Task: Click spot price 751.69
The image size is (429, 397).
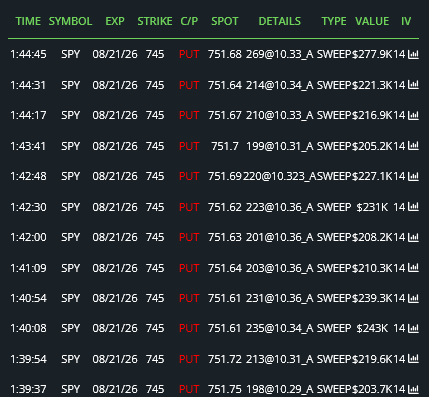Action: [x=225, y=176]
